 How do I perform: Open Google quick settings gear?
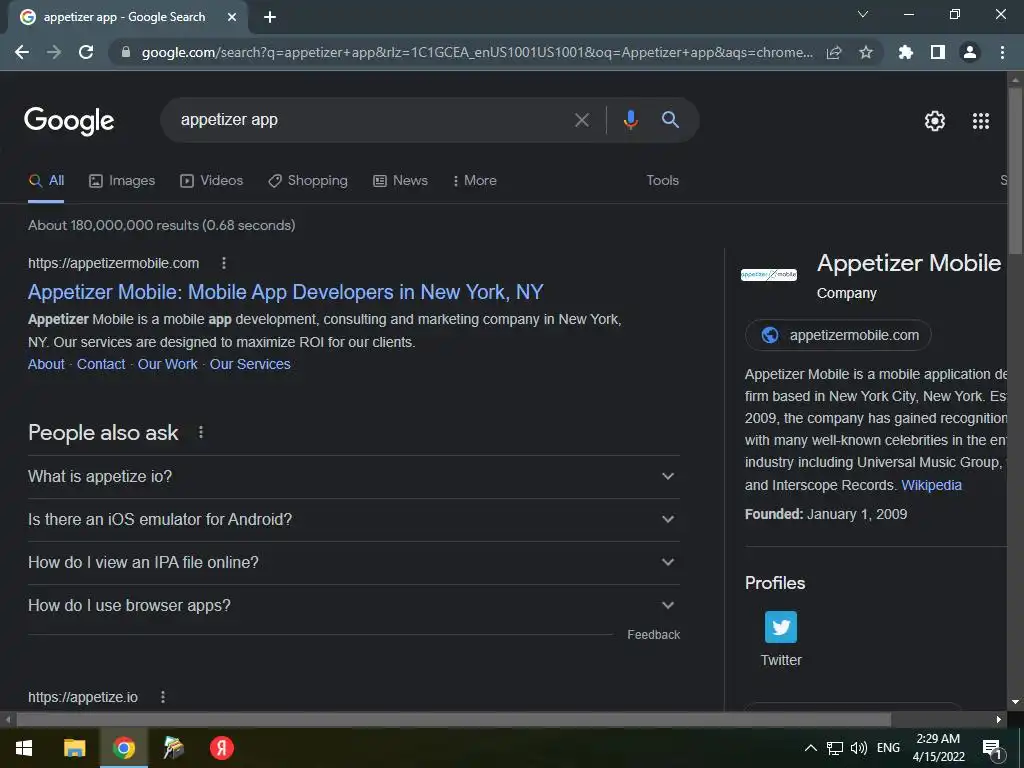(x=935, y=121)
